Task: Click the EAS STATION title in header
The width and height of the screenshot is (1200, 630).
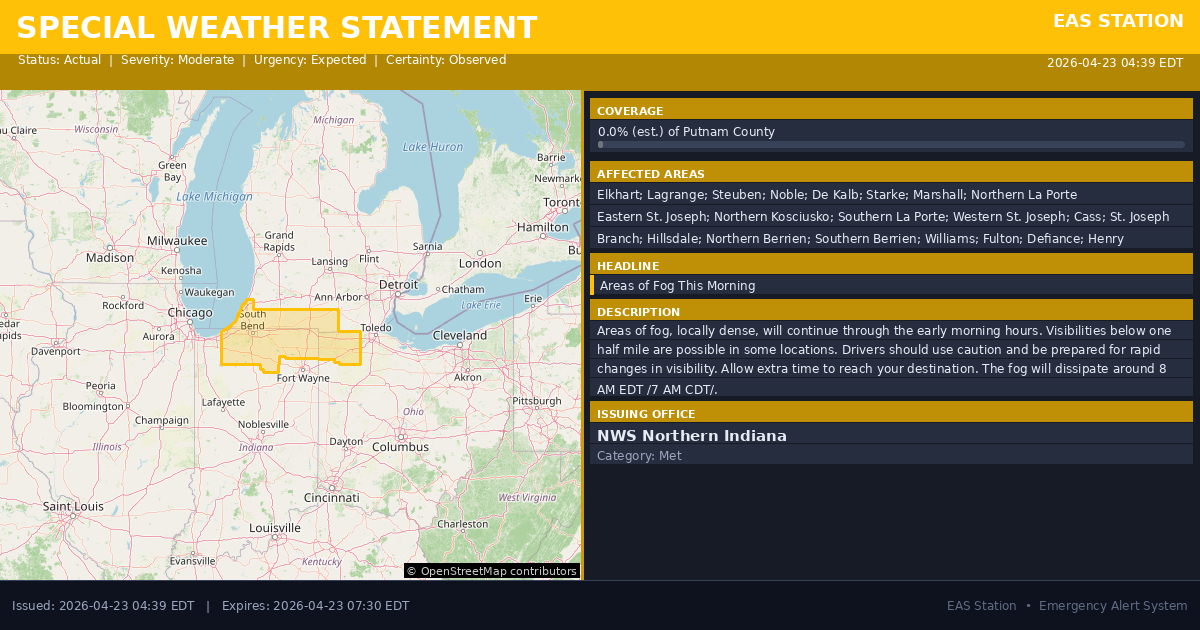Action: pyautogui.click(x=1117, y=21)
